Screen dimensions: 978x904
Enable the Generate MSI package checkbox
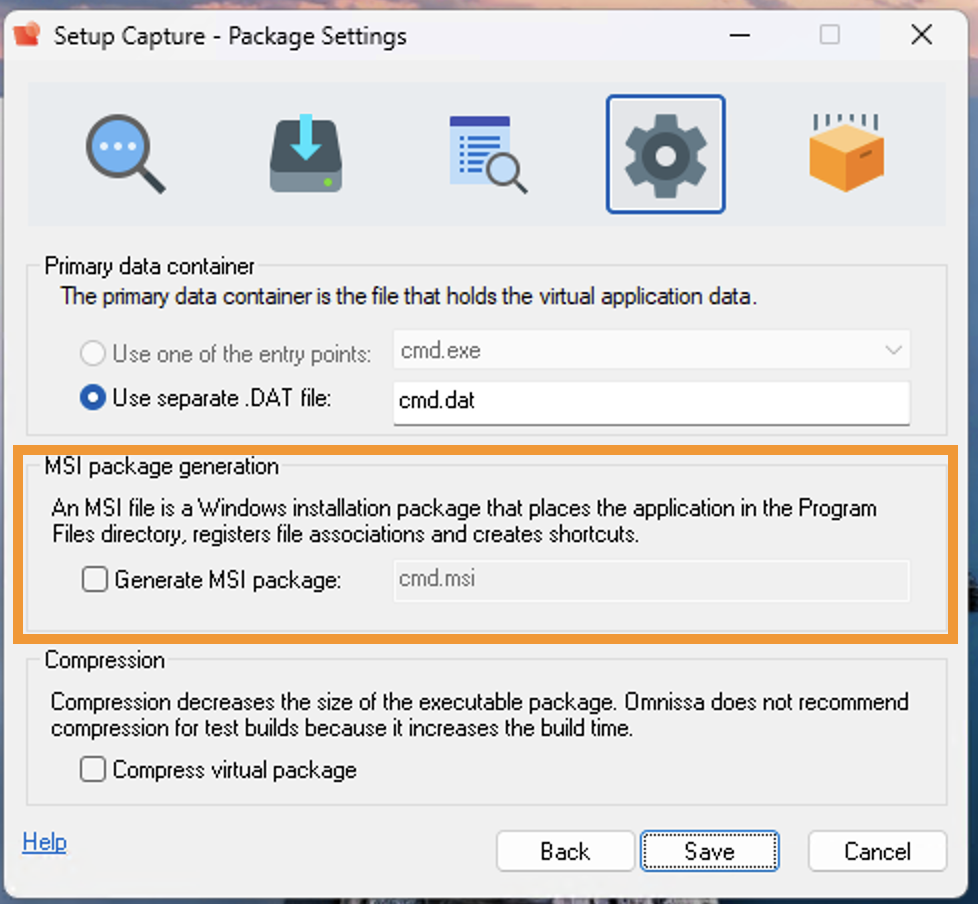[x=93, y=578]
